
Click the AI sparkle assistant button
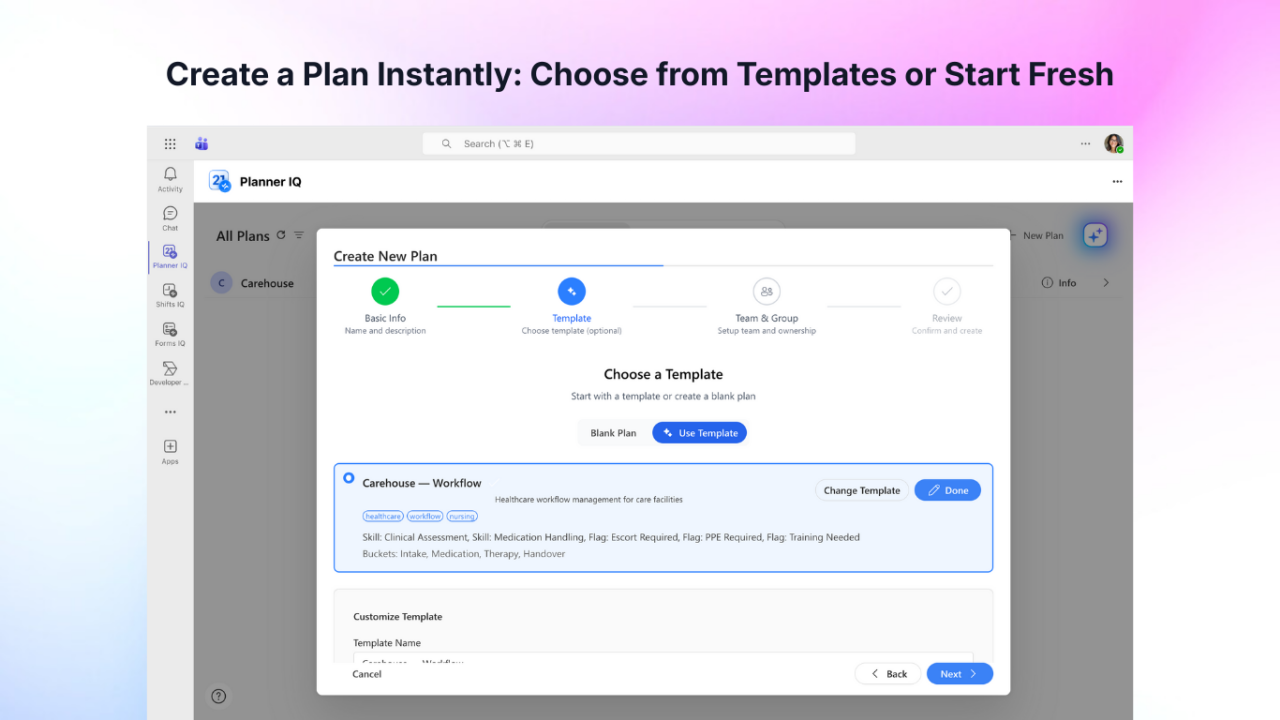(1095, 235)
